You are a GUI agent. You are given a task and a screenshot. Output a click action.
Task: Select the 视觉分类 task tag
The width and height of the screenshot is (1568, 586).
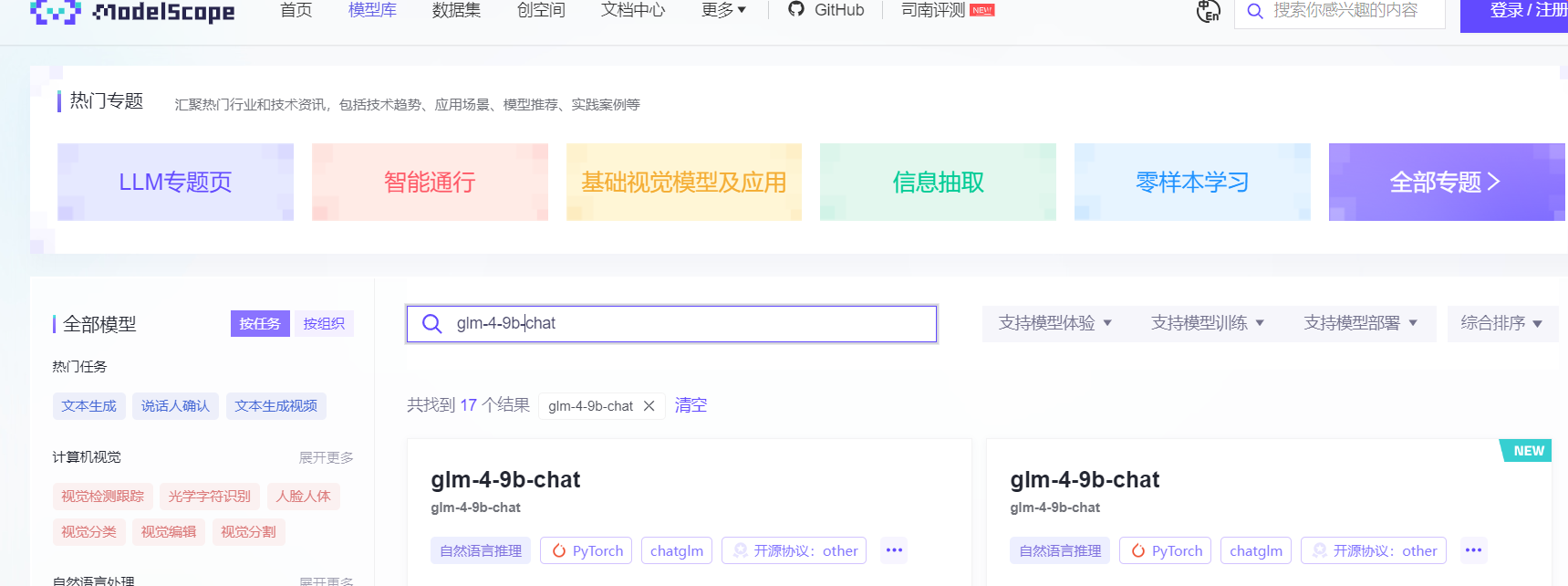pos(89,532)
